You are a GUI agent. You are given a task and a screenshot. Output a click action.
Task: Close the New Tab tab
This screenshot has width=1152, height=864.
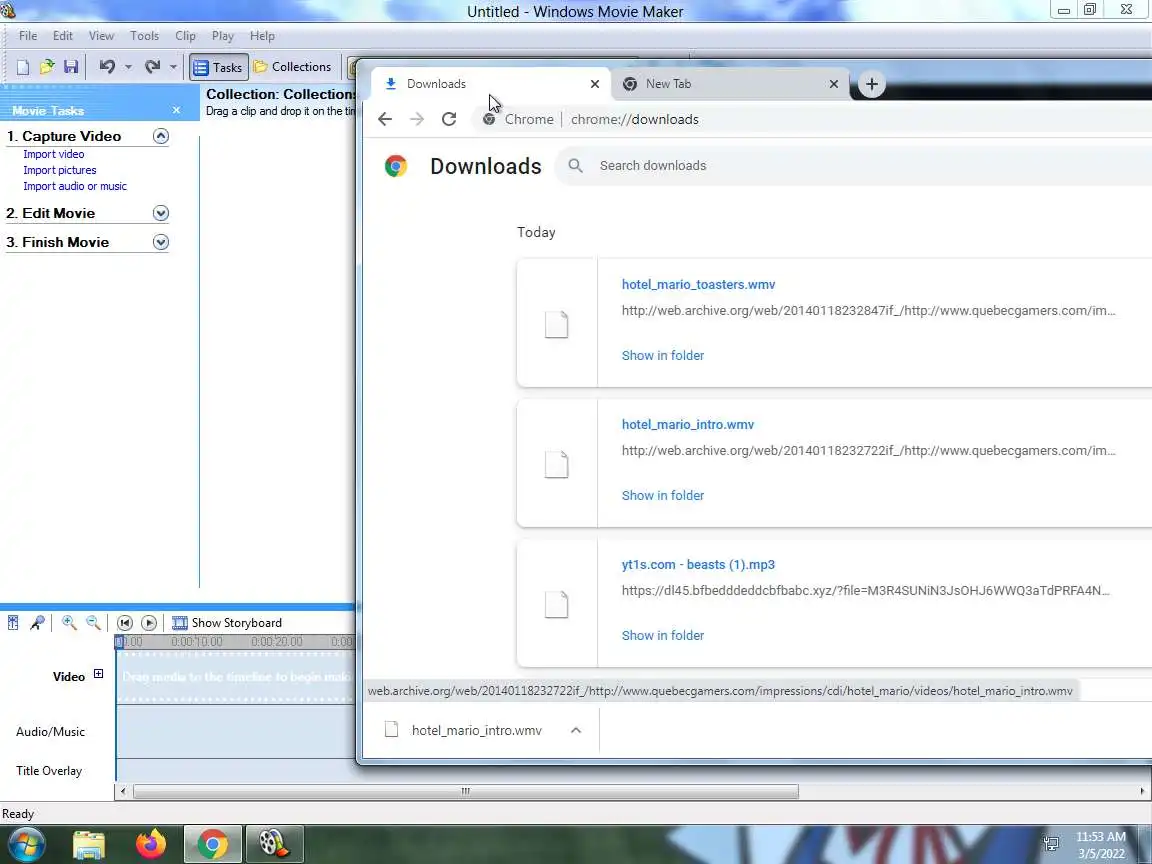(x=834, y=84)
